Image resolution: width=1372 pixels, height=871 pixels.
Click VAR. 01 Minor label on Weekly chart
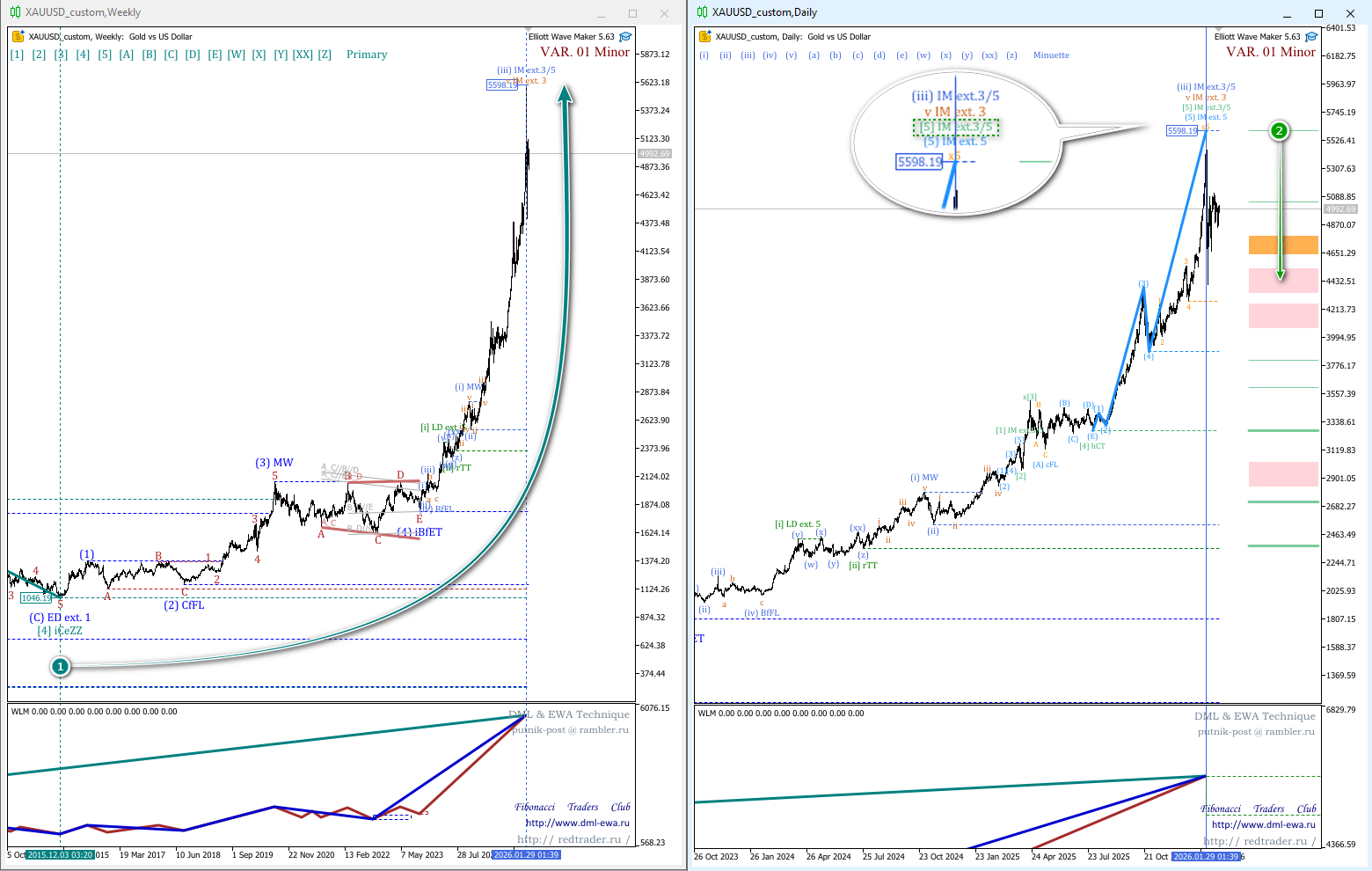585,53
